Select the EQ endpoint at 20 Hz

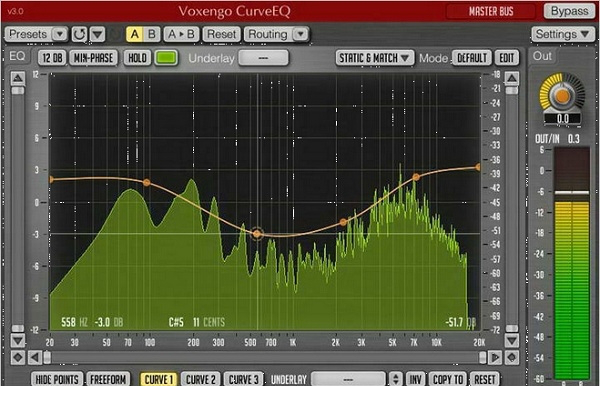click(x=51, y=179)
